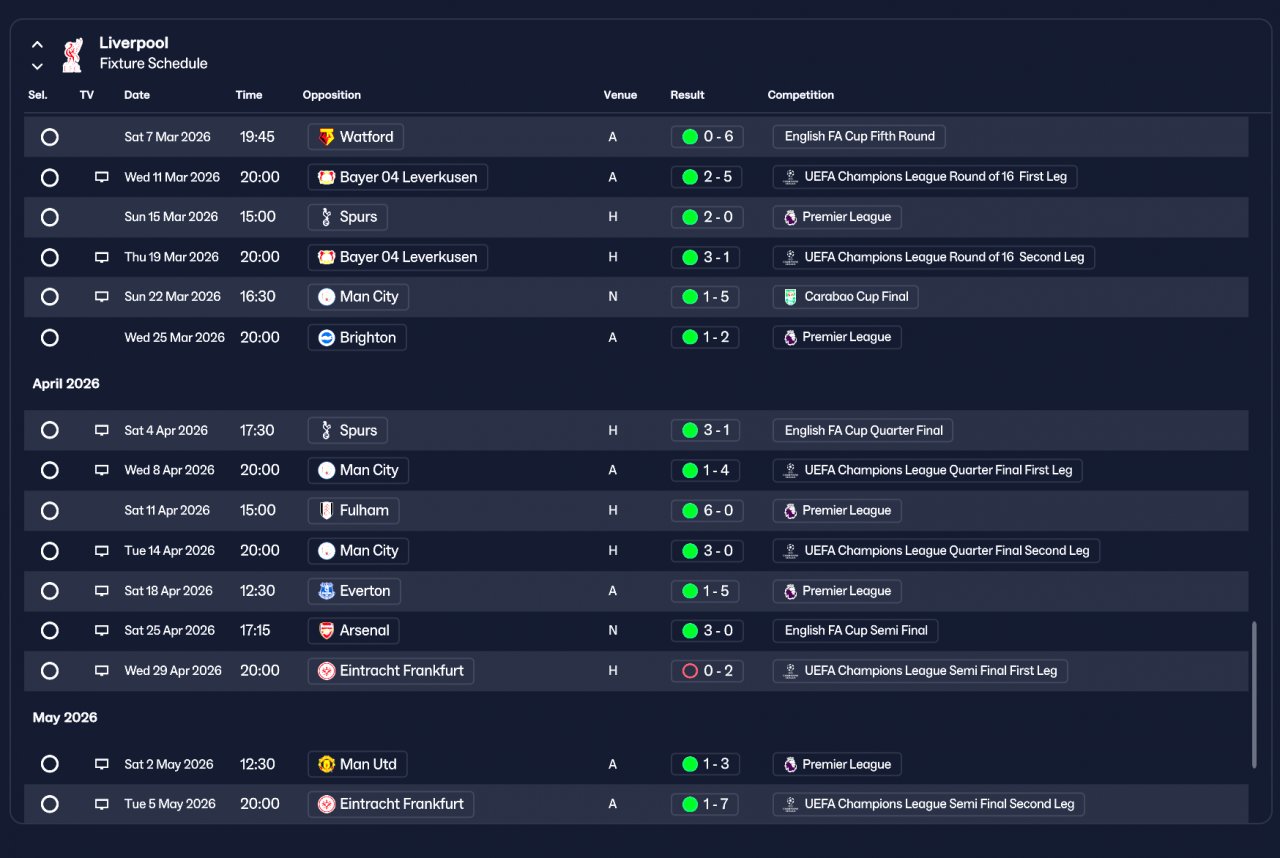This screenshot has width=1280, height=858.
Task: Click red loss indicator in Frankfurt 29 Apr row
Action: [689, 671]
